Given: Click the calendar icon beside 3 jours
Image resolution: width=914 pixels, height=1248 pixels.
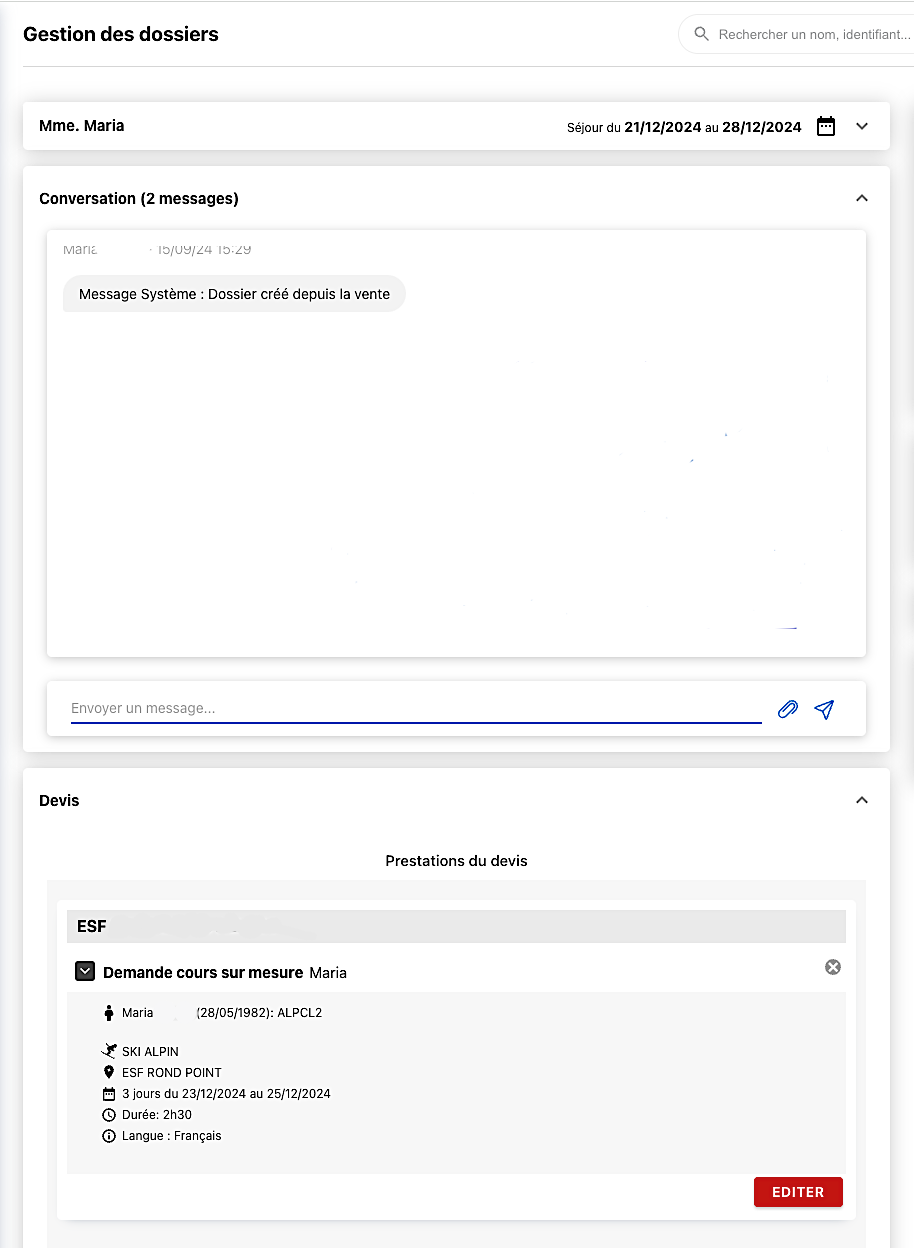Looking at the screenshot, I should tap(109, 1094).
